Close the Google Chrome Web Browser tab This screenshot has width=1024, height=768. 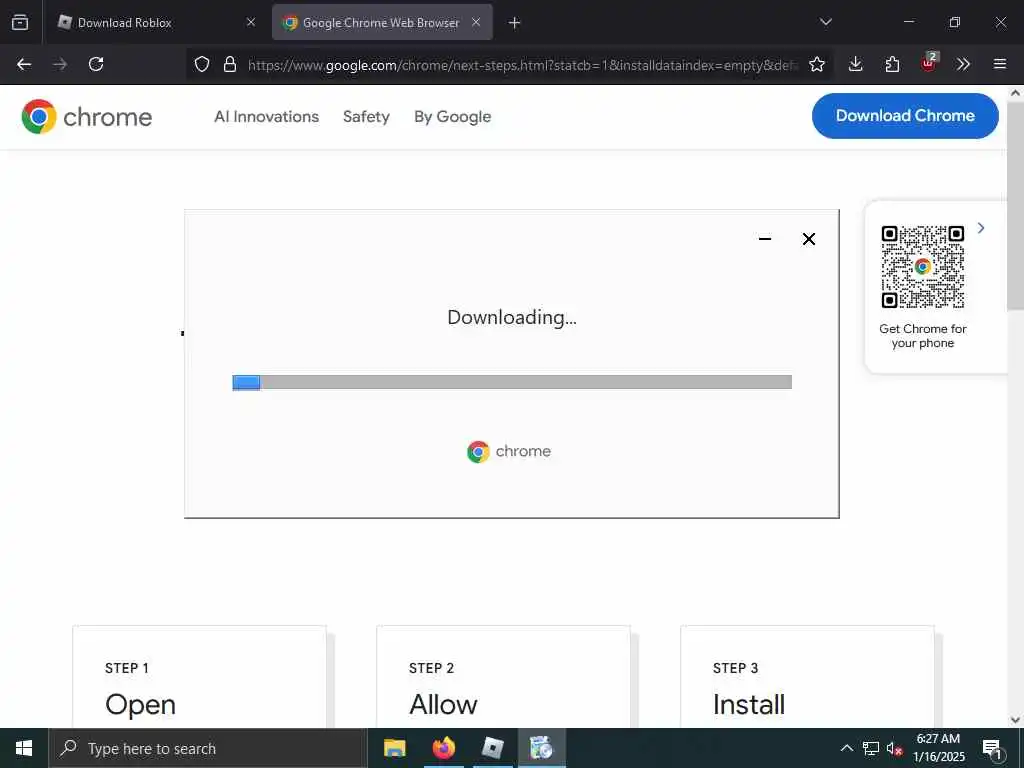(x=476, y=22)
